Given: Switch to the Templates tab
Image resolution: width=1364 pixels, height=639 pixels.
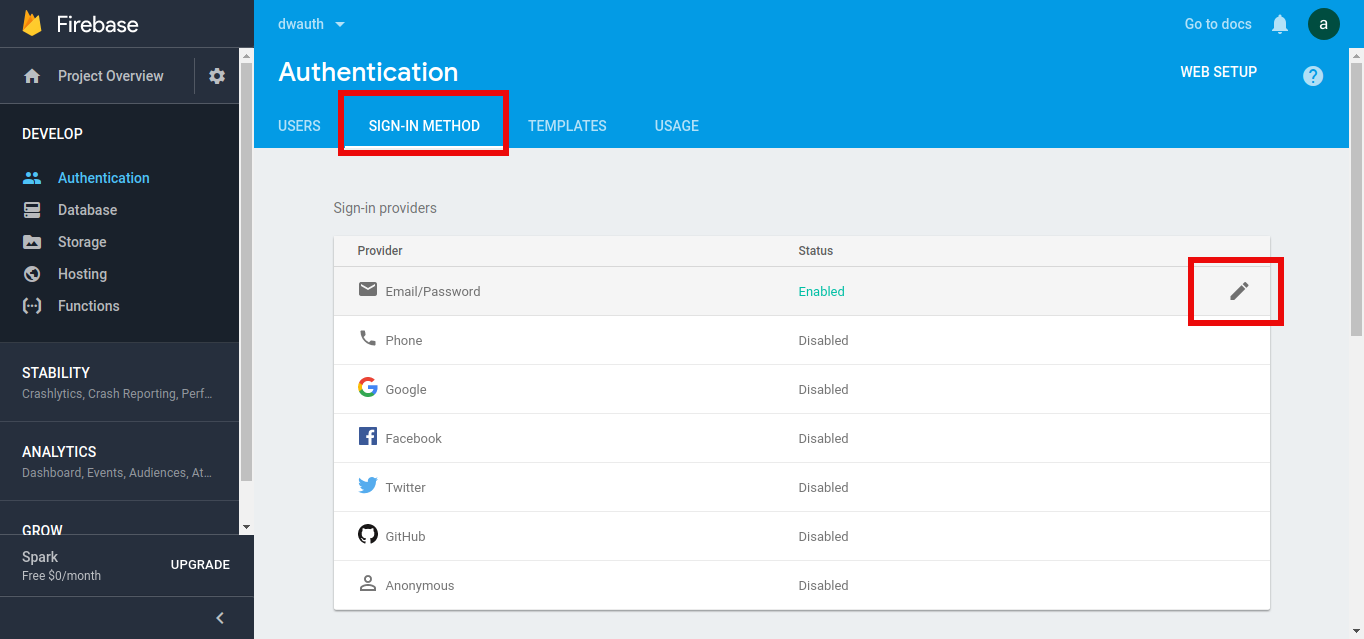Looking at the screenshot, I should click(567, 126).
